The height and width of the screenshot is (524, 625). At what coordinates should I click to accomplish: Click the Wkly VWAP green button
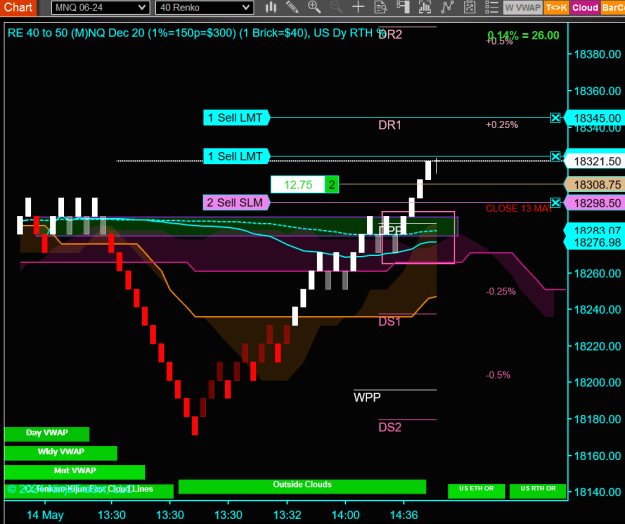point(61,453)
